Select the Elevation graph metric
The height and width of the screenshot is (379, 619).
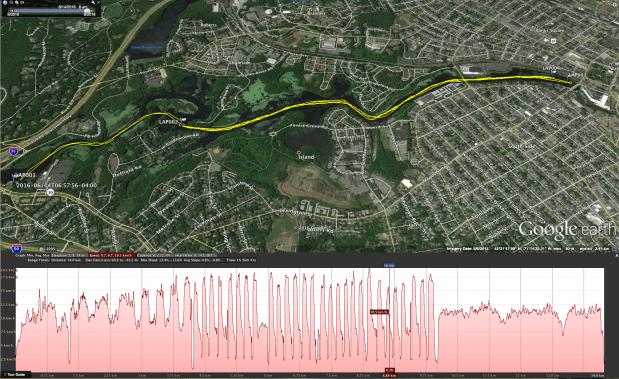point(69,255)
